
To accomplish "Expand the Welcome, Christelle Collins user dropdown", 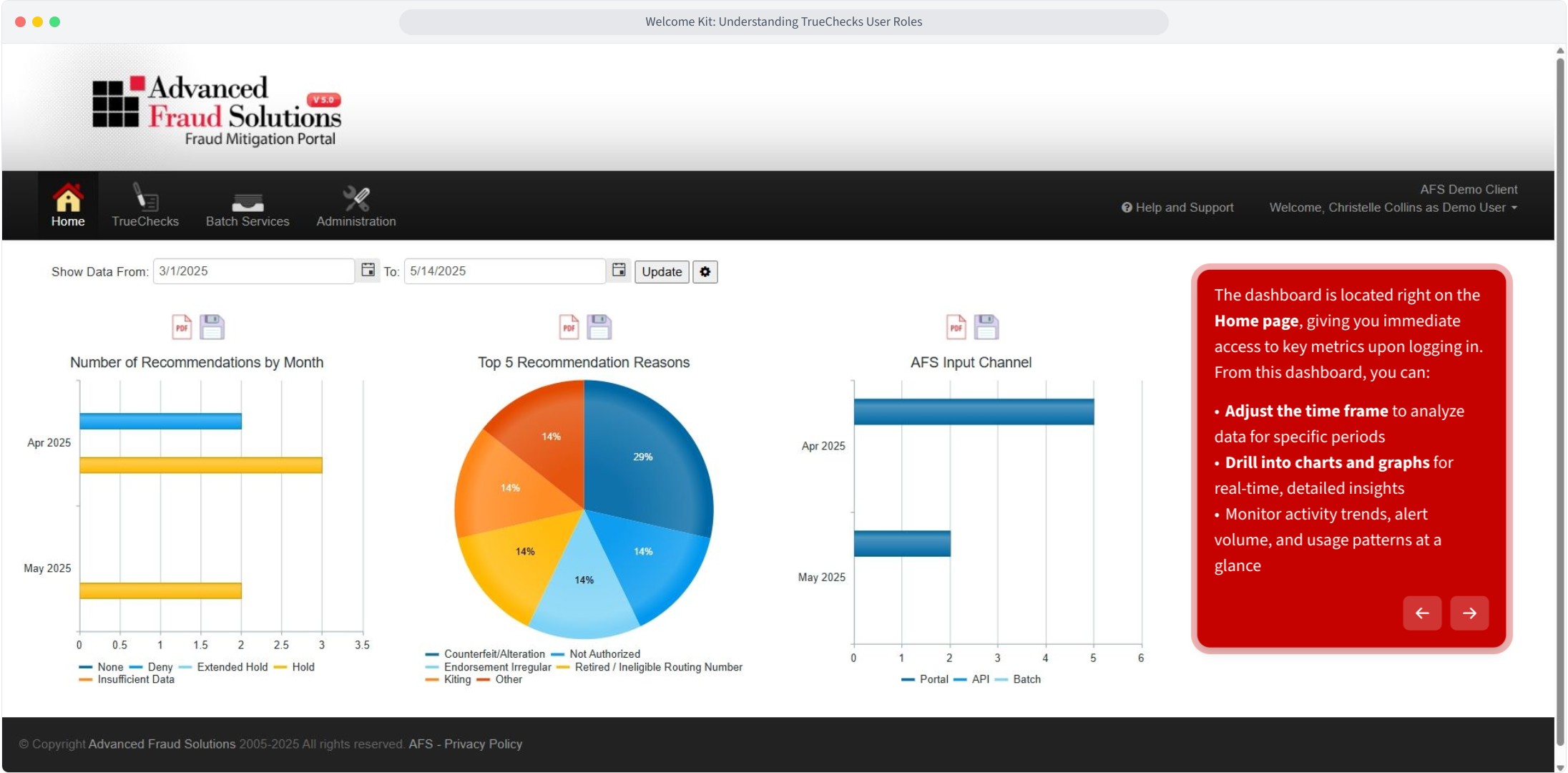I will (1393, 208).
